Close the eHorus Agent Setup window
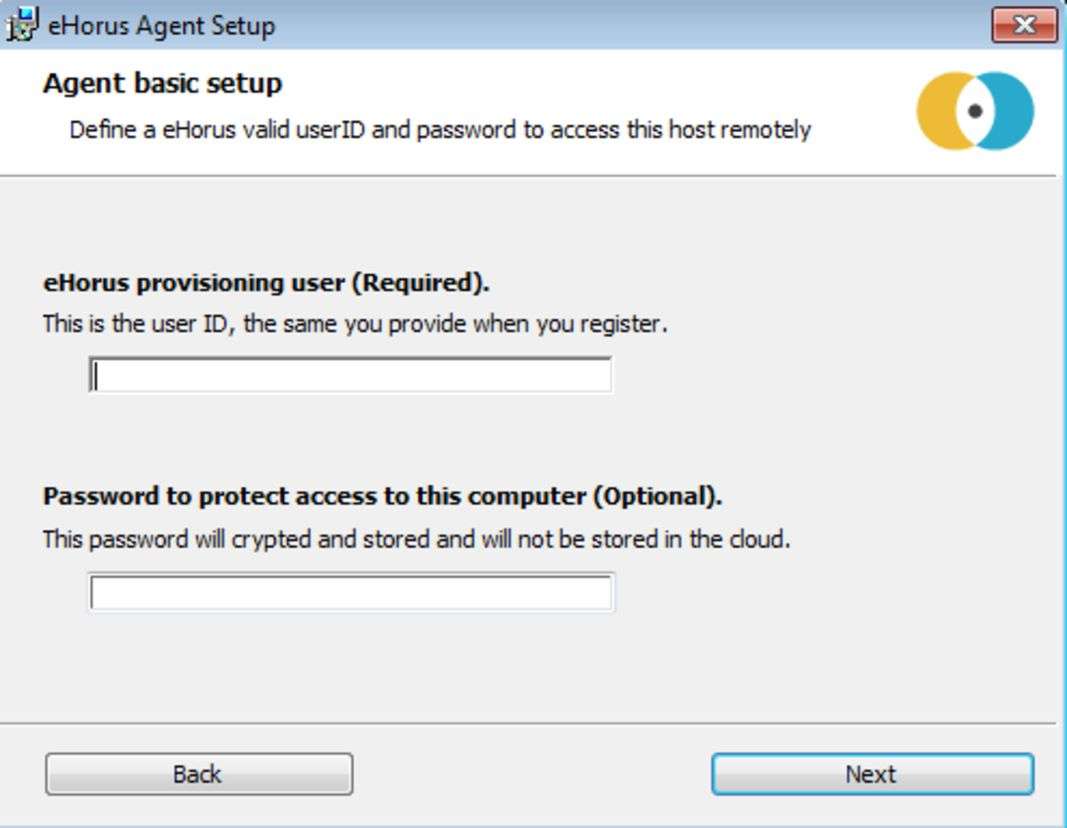This screenshot has height=828, width=1067. (x=1024, y=25)
